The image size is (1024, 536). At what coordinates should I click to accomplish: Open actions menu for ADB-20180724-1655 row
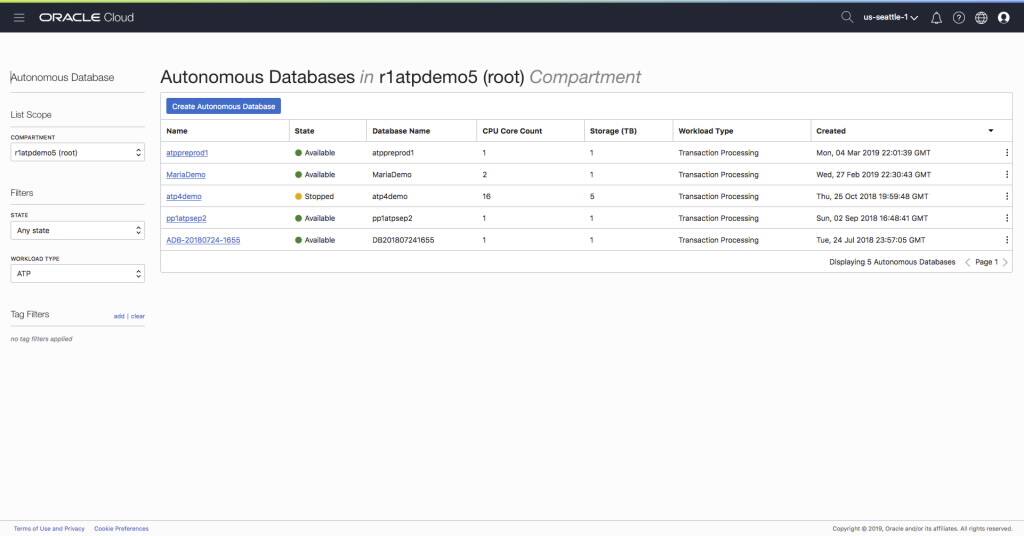click(1006, 240)
